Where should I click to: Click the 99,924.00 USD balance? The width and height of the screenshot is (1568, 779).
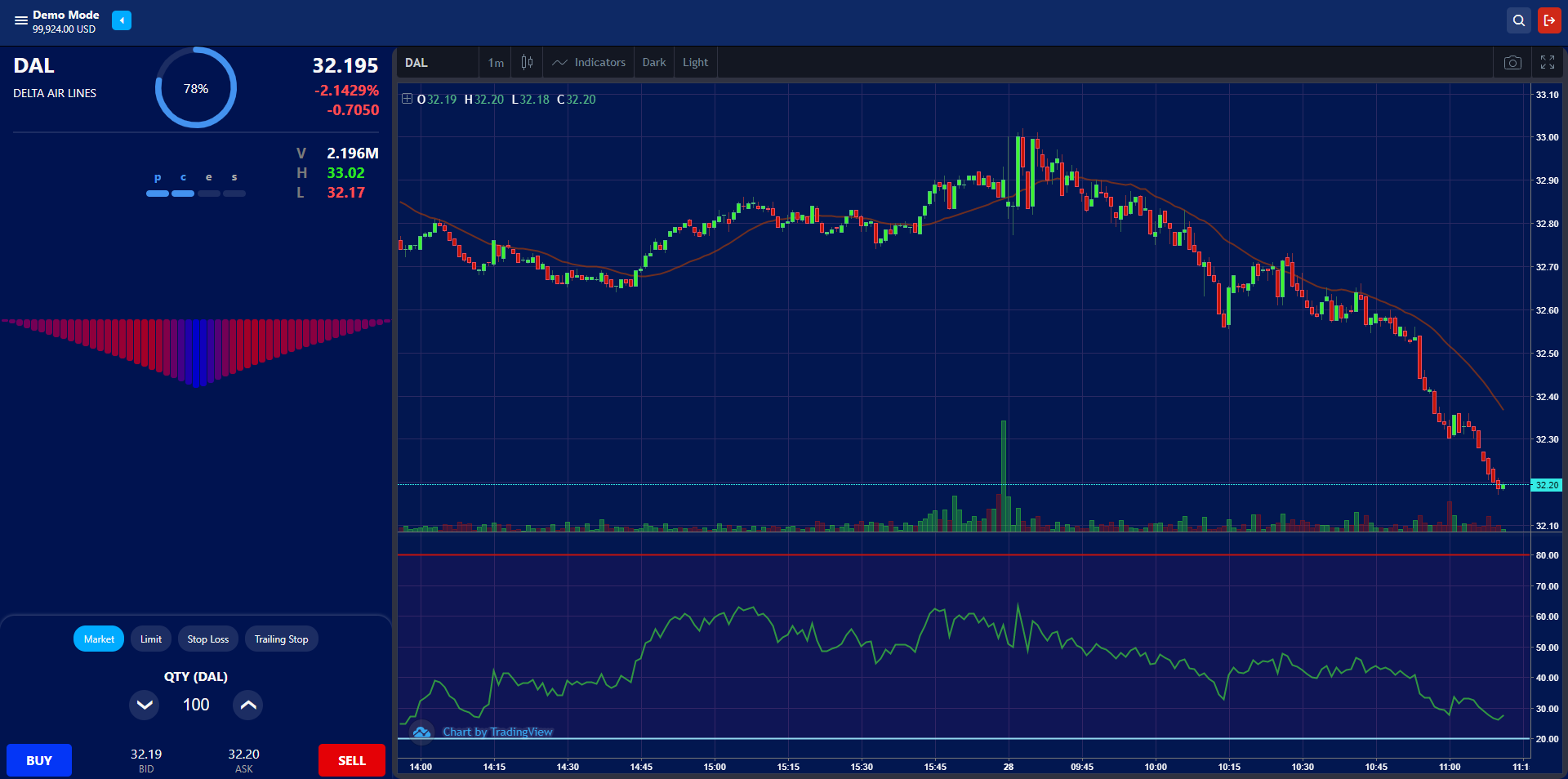(x=64, y=29)
